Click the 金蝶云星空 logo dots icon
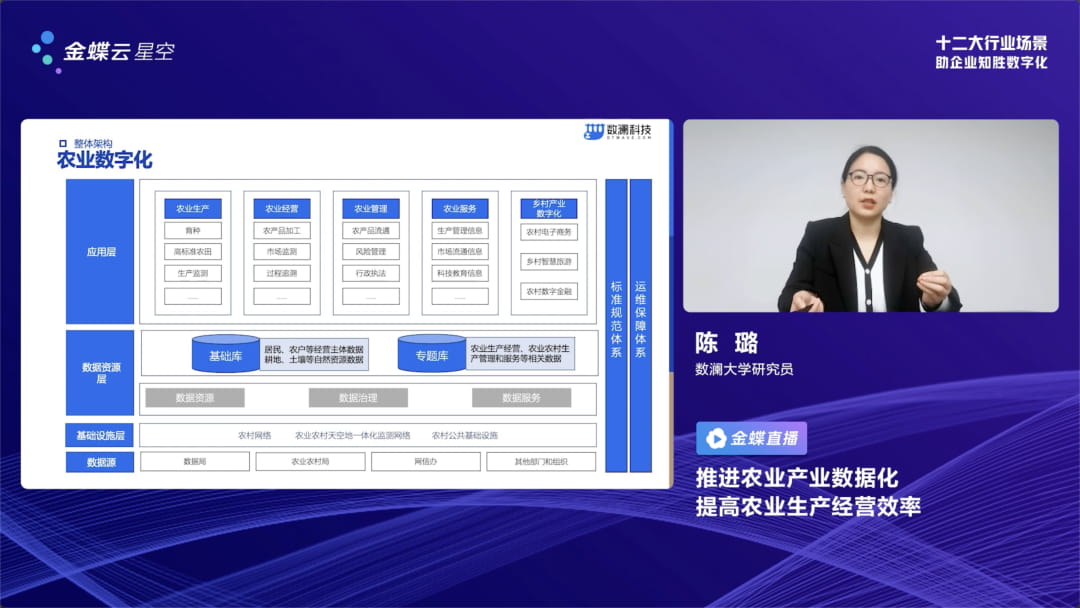 tap(45, 51)
